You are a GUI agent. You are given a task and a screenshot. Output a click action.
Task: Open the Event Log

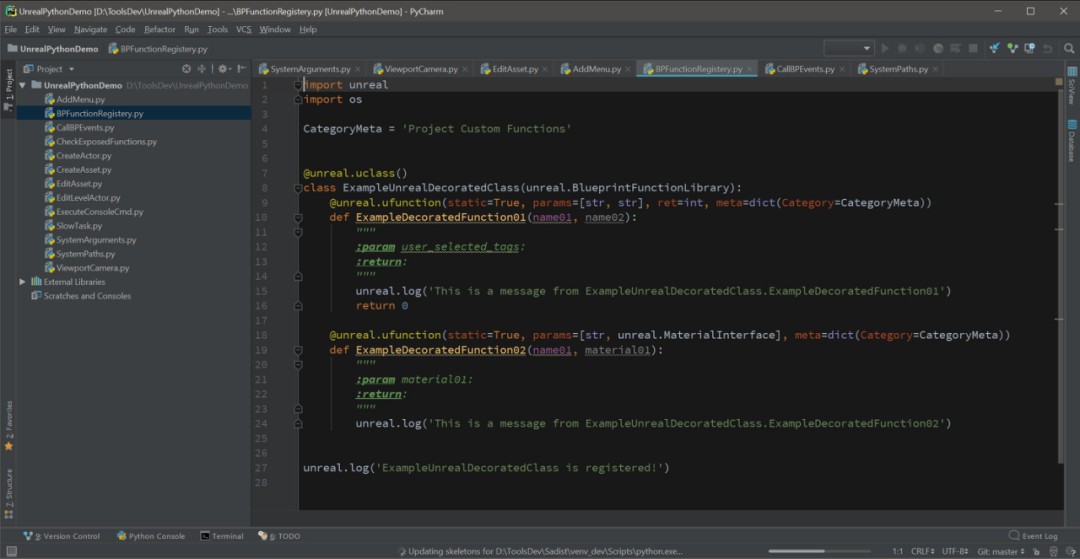click(1032, 536)
